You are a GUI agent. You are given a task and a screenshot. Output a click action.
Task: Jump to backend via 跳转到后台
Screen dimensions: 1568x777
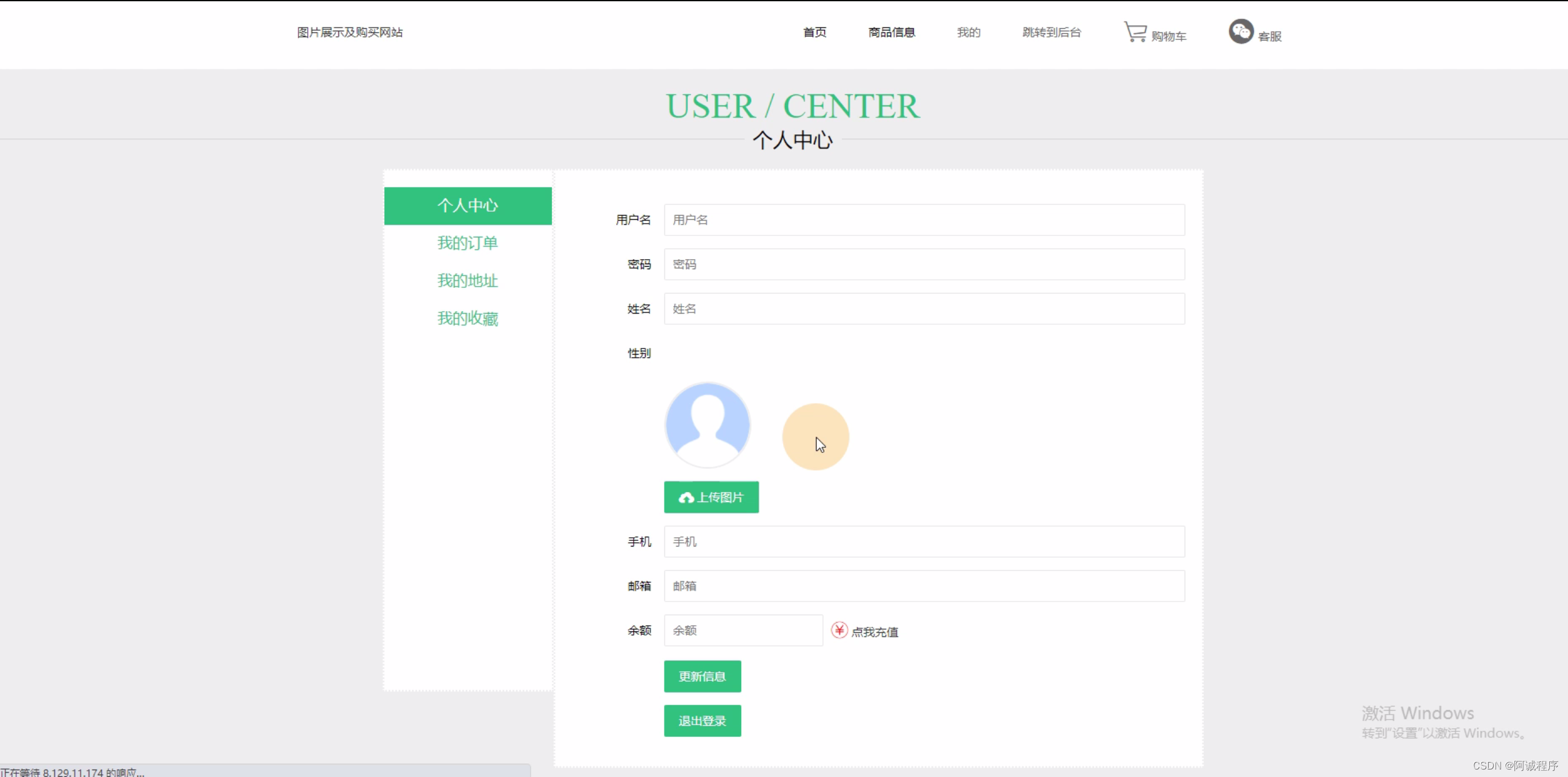click(x=1052, y=32)
